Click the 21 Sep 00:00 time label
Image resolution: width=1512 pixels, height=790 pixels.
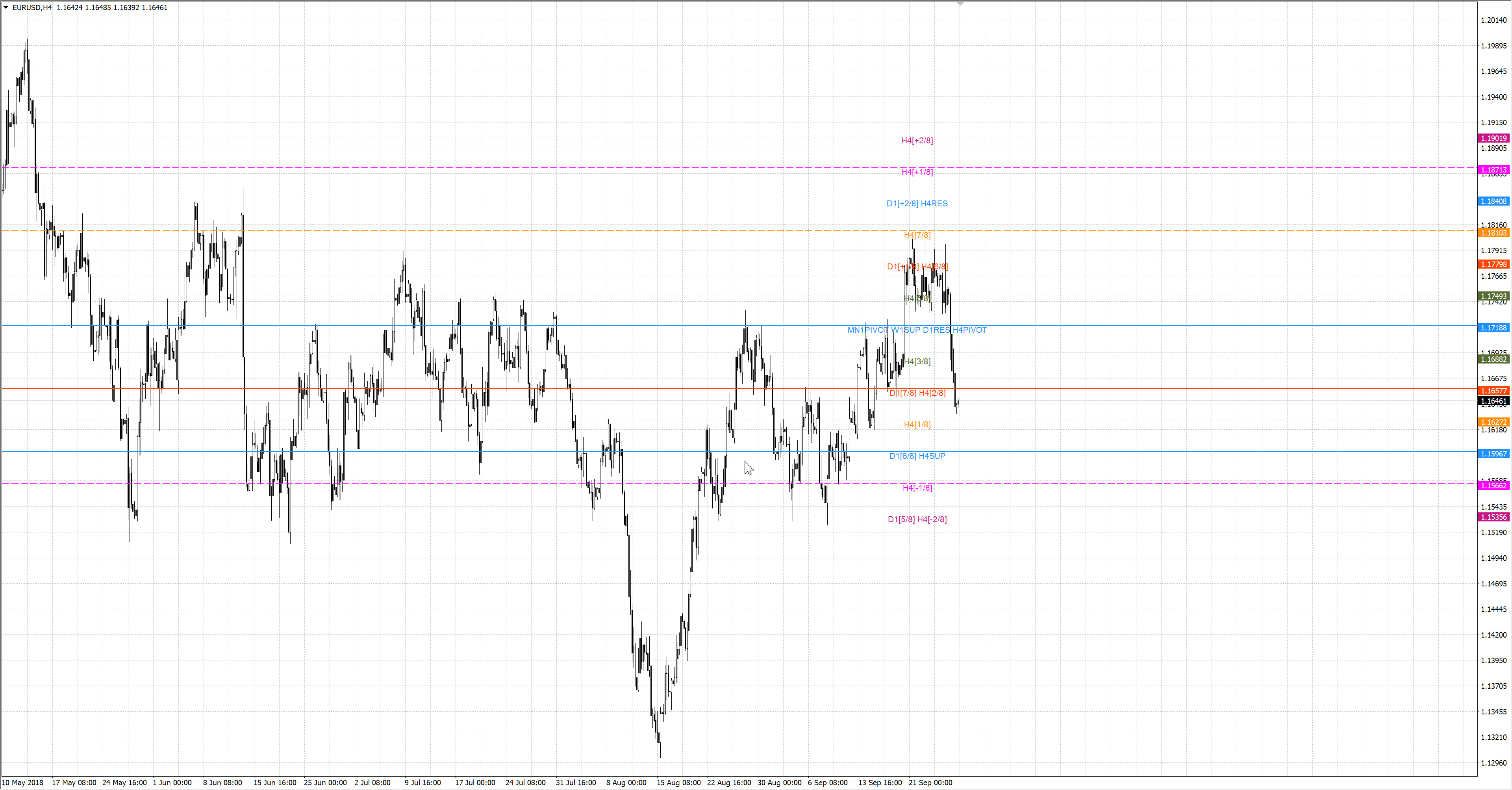pos(930,783)
